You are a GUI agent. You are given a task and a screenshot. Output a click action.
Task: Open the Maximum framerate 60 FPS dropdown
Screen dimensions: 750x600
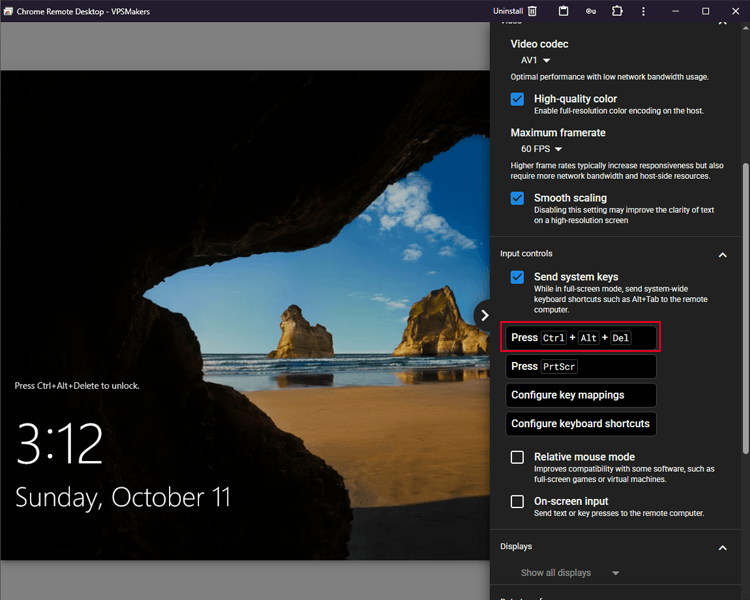click(x=541, y=149)
